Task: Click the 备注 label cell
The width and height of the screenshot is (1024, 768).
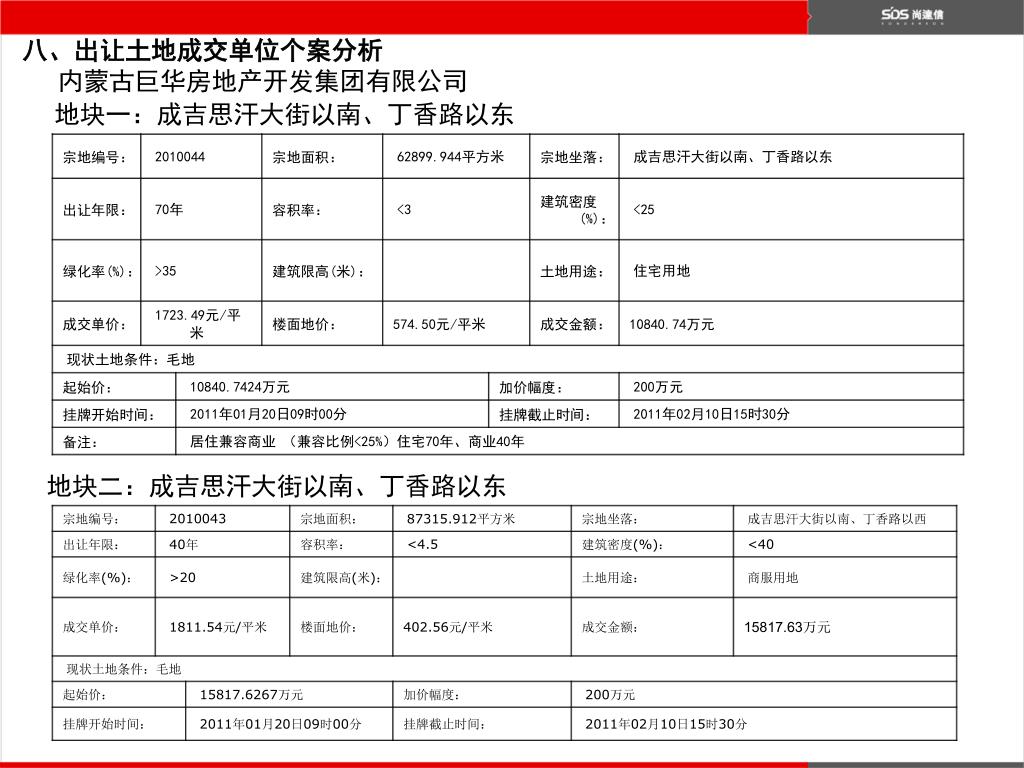Action: (114, 441)
